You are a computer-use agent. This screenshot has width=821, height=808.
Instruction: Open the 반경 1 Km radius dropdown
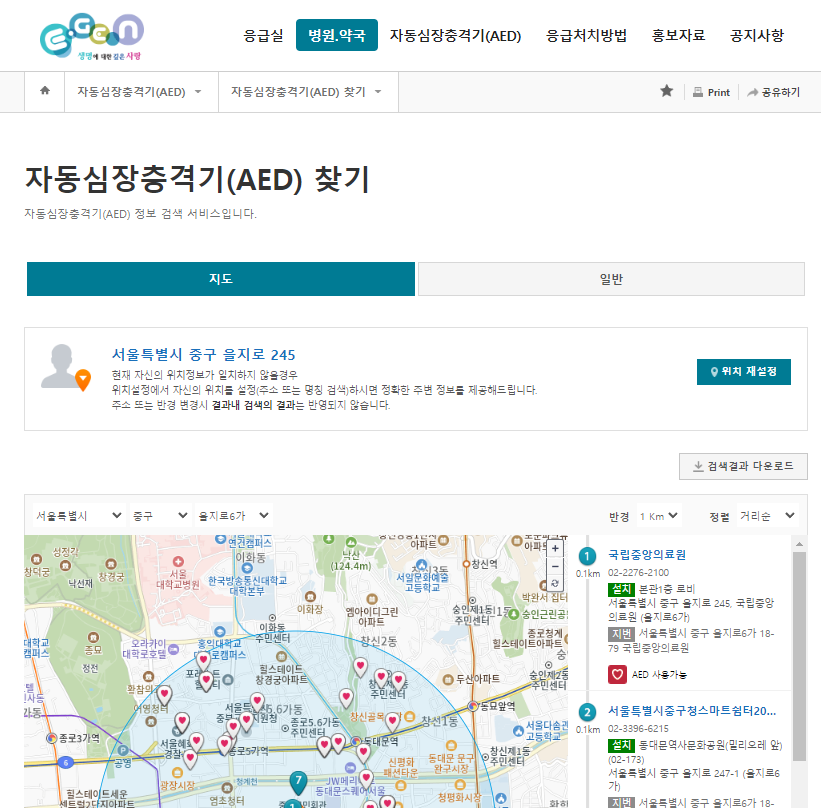click(x=659, y=516)
